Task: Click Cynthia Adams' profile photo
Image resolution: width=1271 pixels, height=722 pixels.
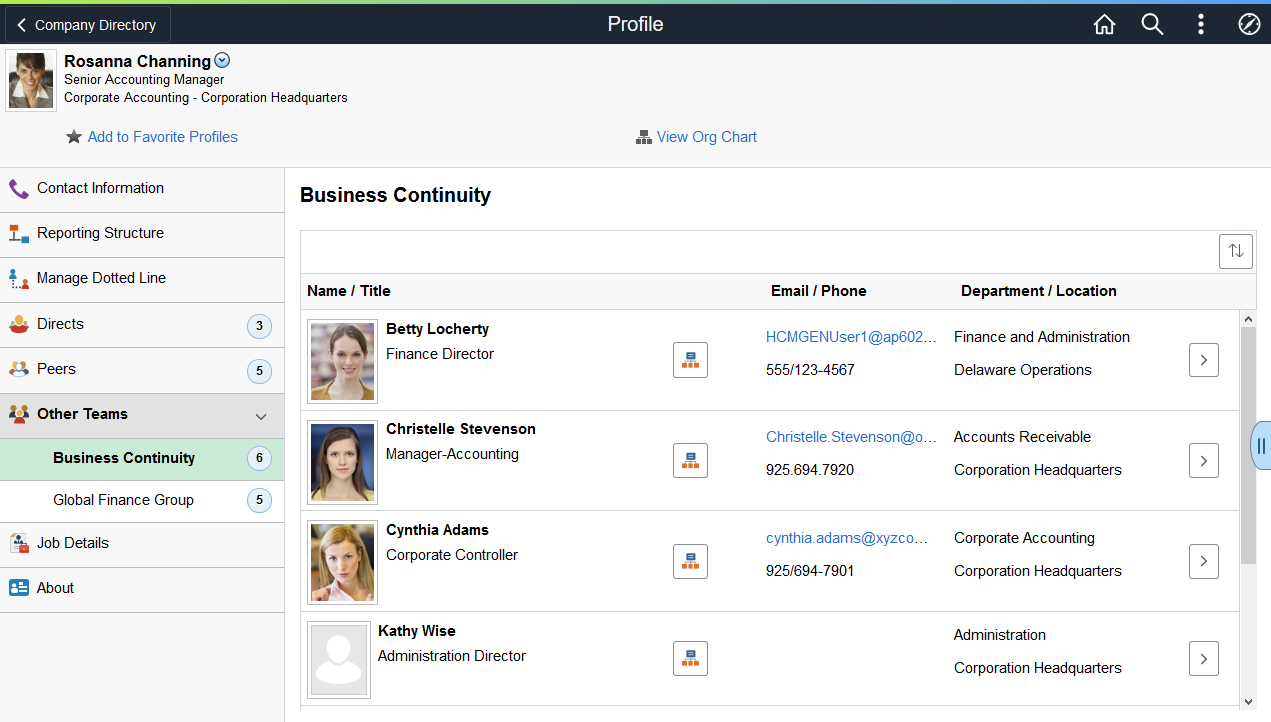Action: point(343,562)
